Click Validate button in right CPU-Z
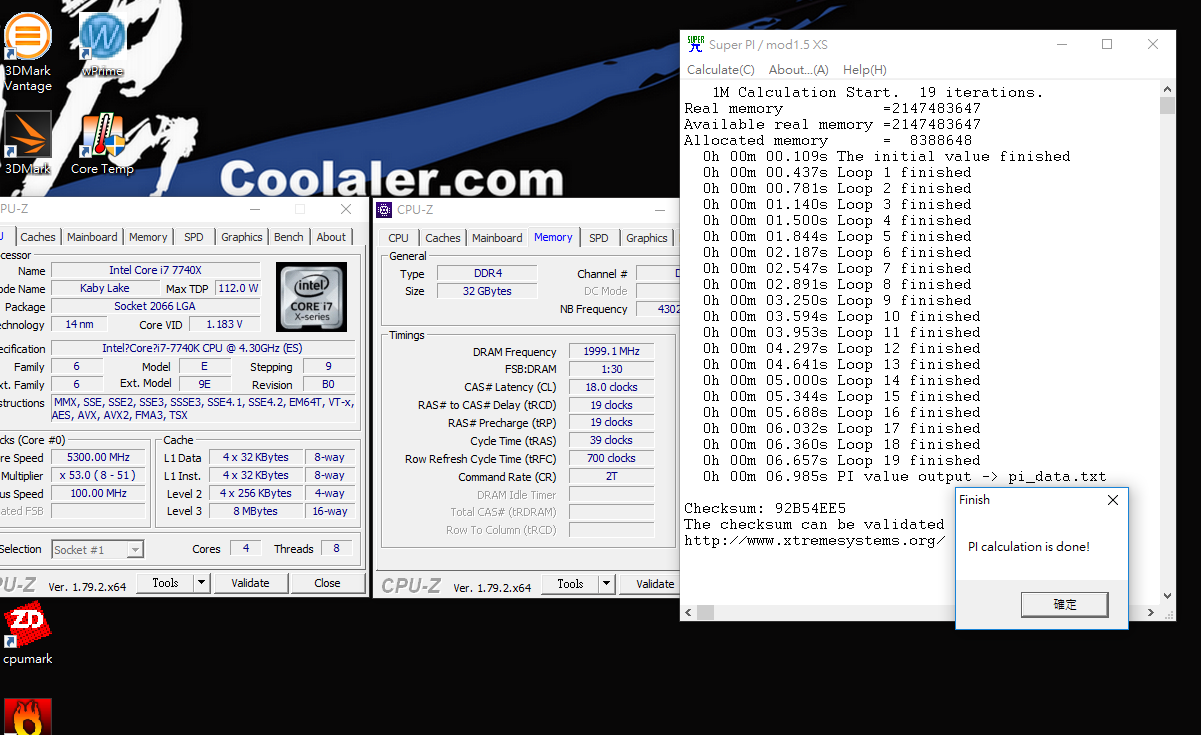1201x735 pixels. (648, 584)
